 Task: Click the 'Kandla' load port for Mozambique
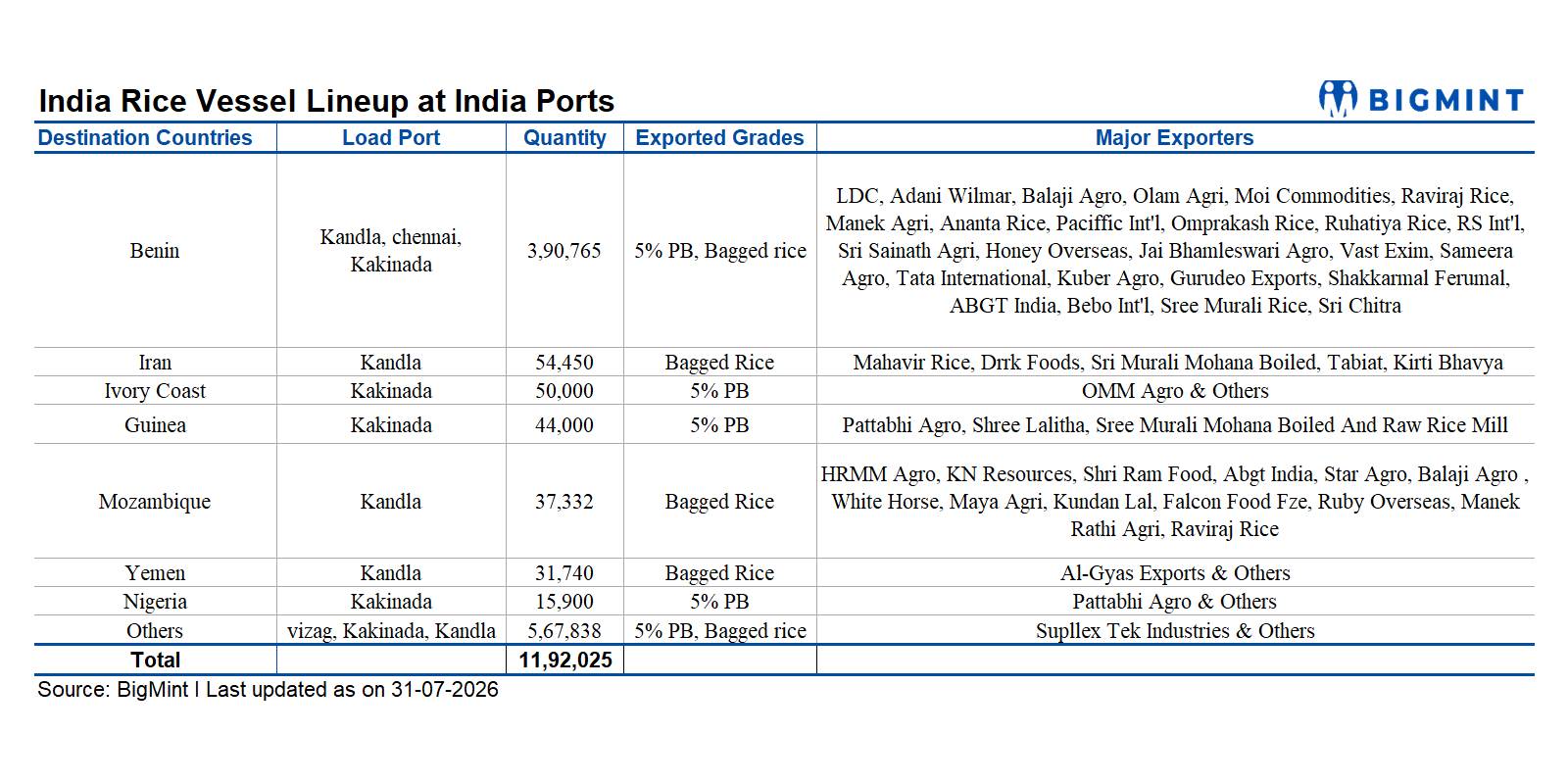(x=391, y=502)
